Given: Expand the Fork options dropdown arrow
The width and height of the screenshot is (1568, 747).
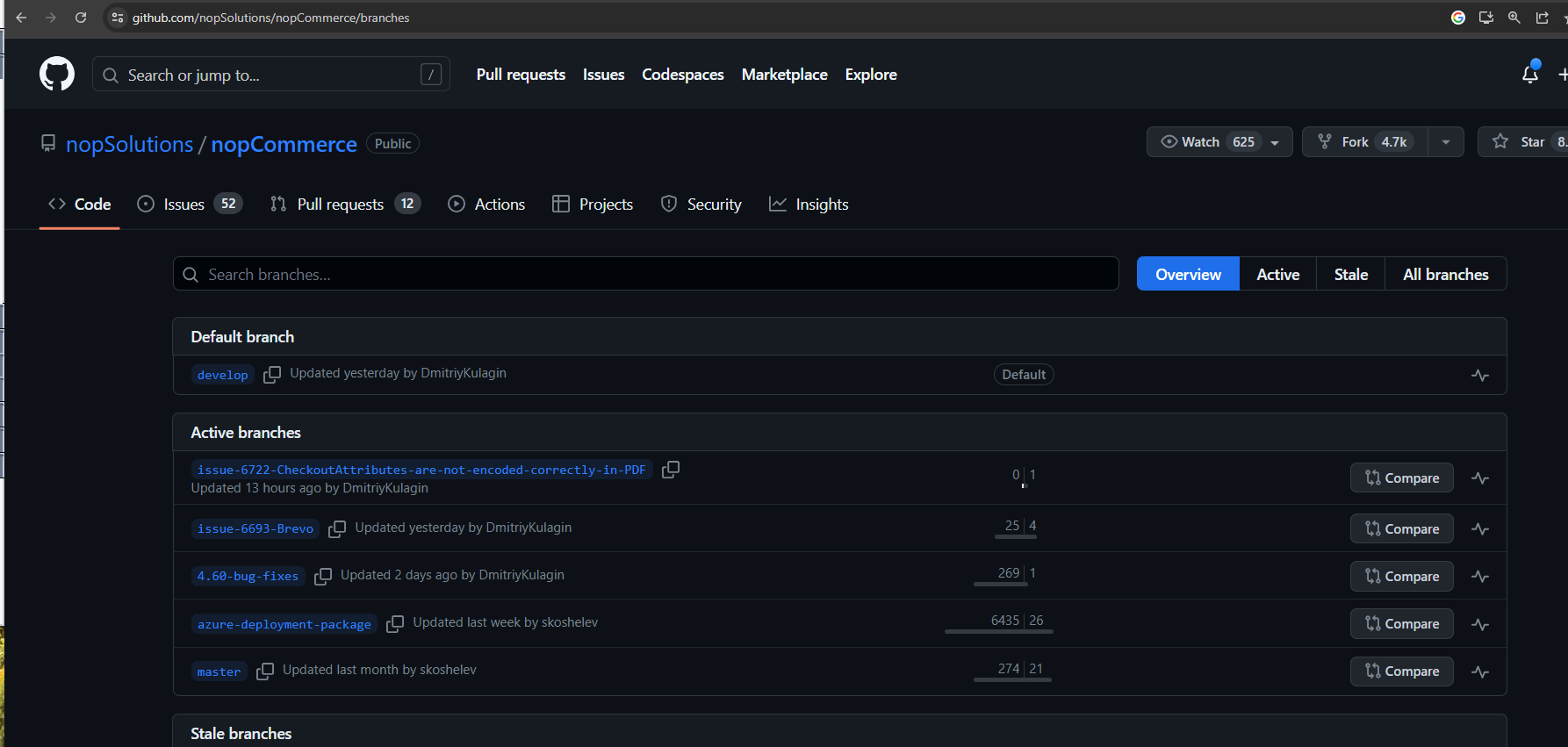Looking at the screenshot, I should coord(1445,142).
